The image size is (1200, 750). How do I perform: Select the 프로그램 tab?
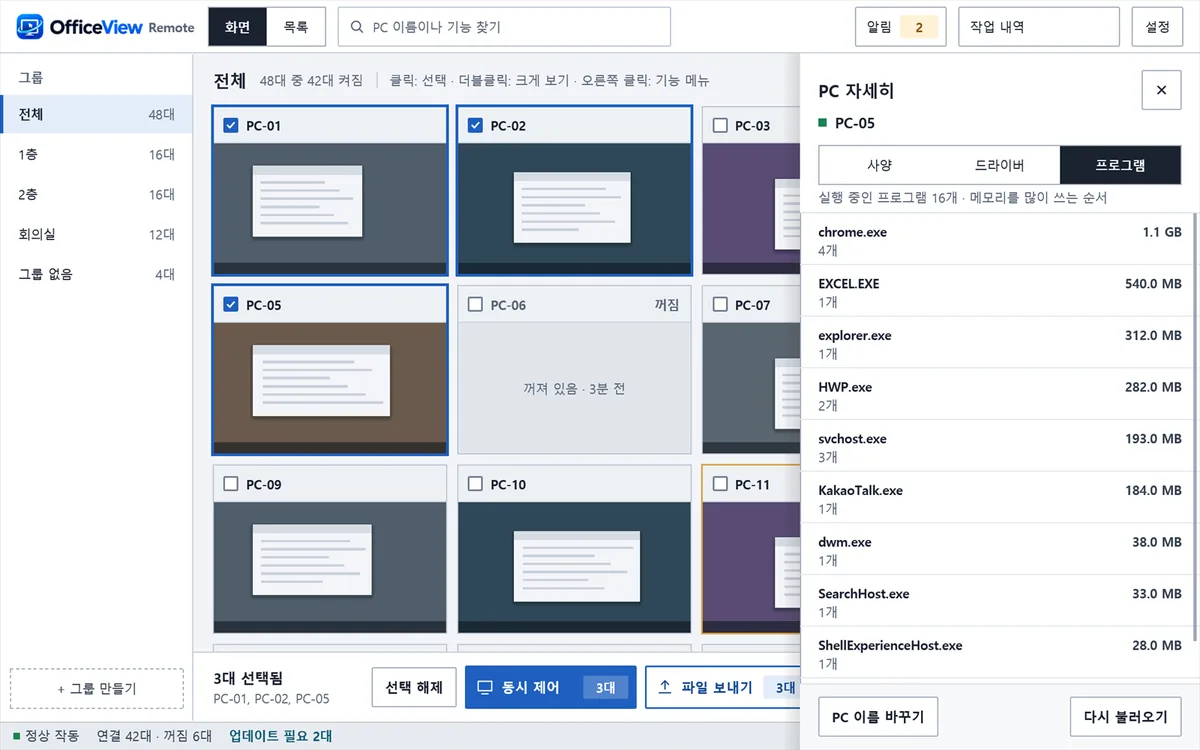click(1121, 165)
